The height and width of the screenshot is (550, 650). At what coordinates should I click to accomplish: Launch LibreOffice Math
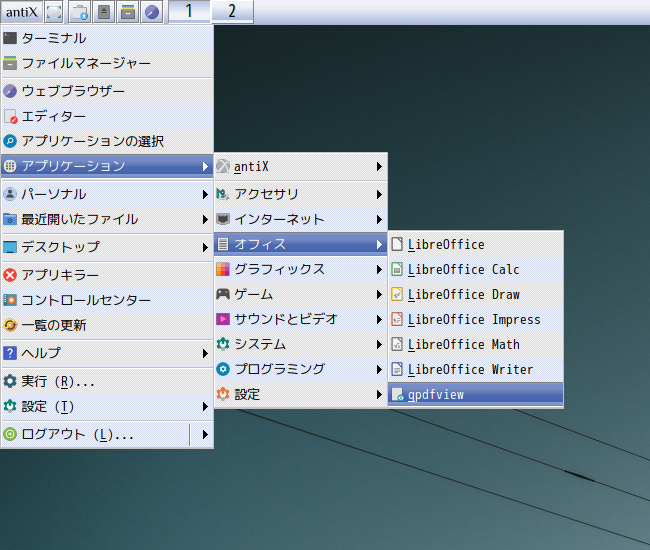(x=476, y=344)
